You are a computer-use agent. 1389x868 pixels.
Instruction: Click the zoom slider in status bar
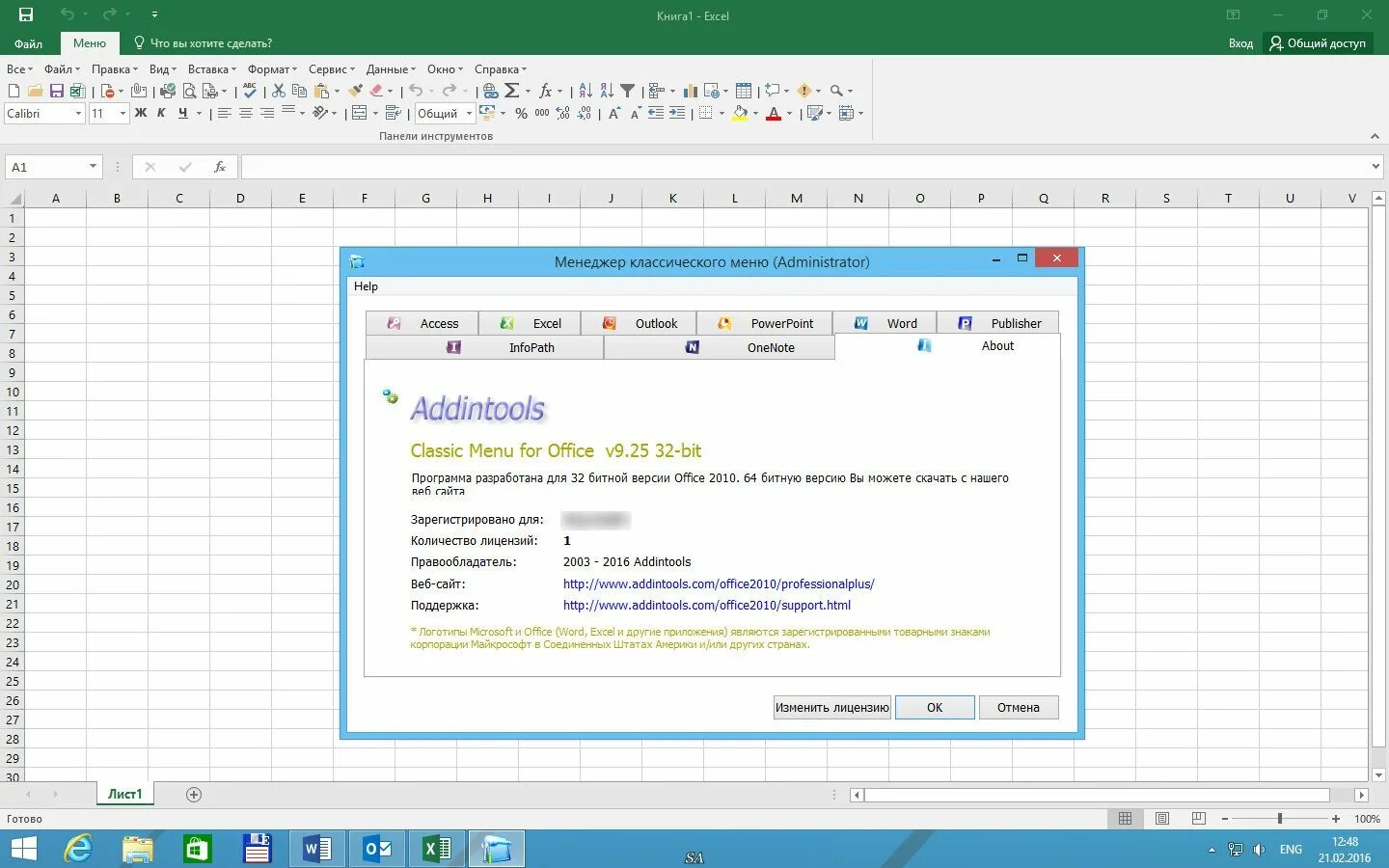1280,819
